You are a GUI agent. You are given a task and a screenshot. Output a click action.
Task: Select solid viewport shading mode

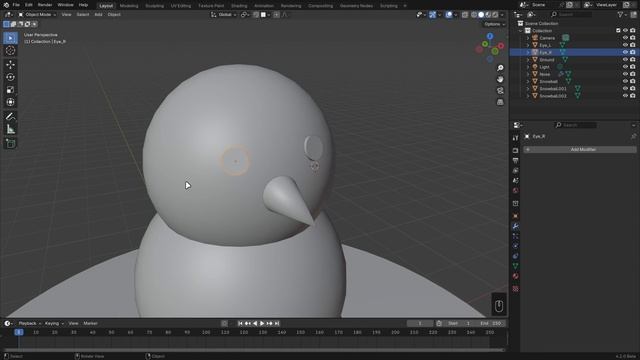point(481,15)
